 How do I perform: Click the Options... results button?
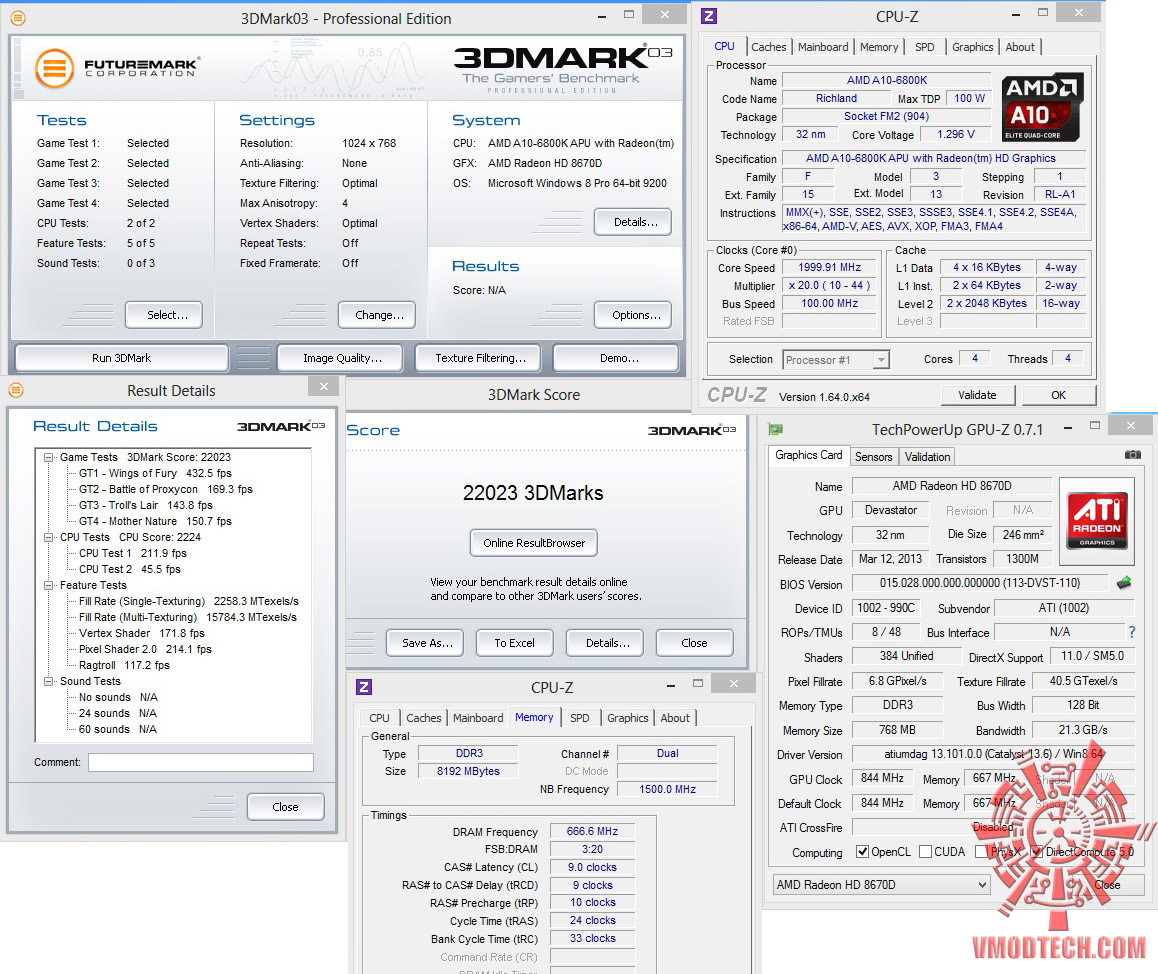pyautogui.click(x=633, y=315)
